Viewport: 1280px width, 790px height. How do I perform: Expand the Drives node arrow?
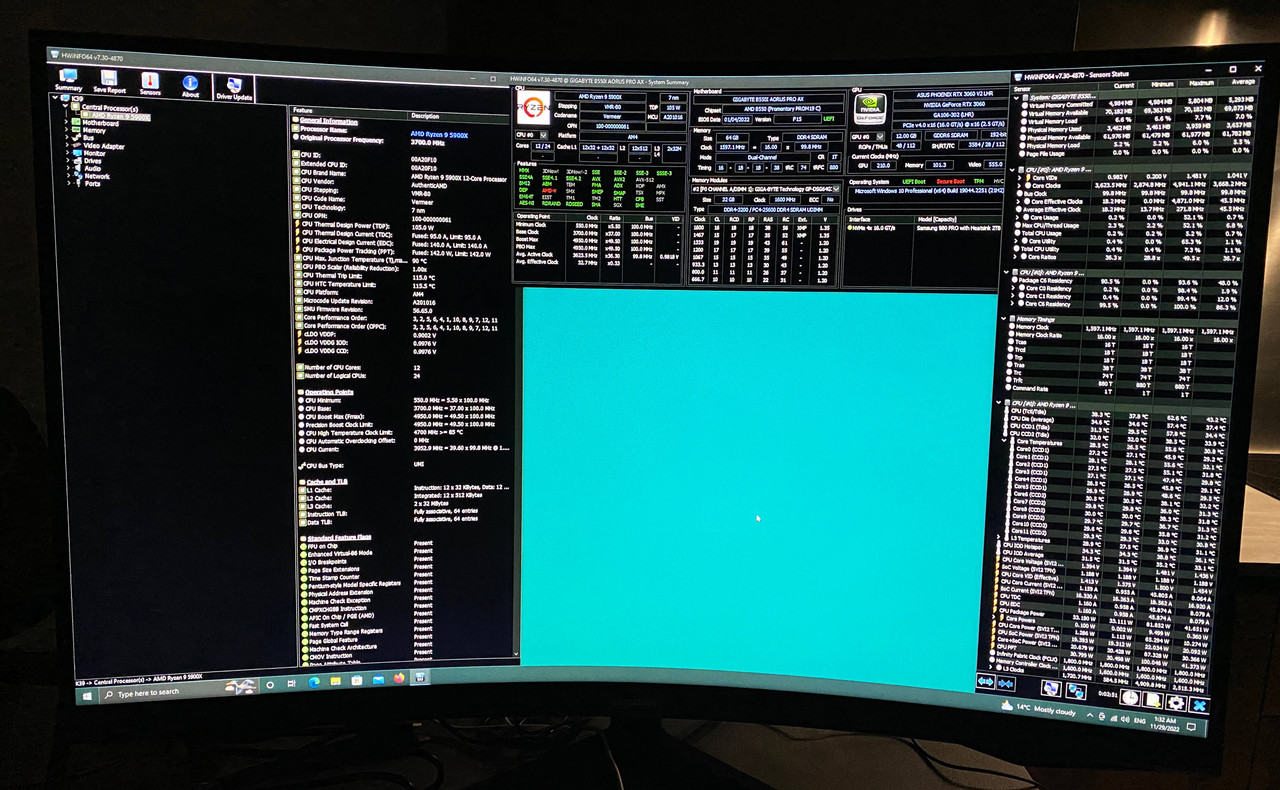[66, 161]
